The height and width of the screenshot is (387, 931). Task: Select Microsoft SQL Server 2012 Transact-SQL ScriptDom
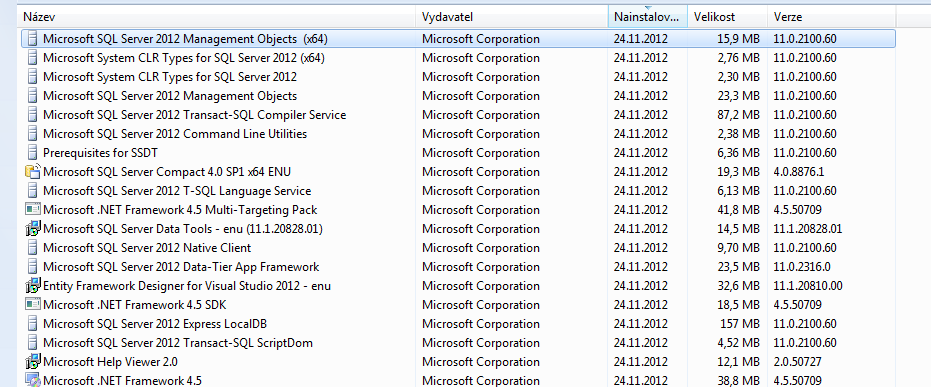tap(458, 342)
